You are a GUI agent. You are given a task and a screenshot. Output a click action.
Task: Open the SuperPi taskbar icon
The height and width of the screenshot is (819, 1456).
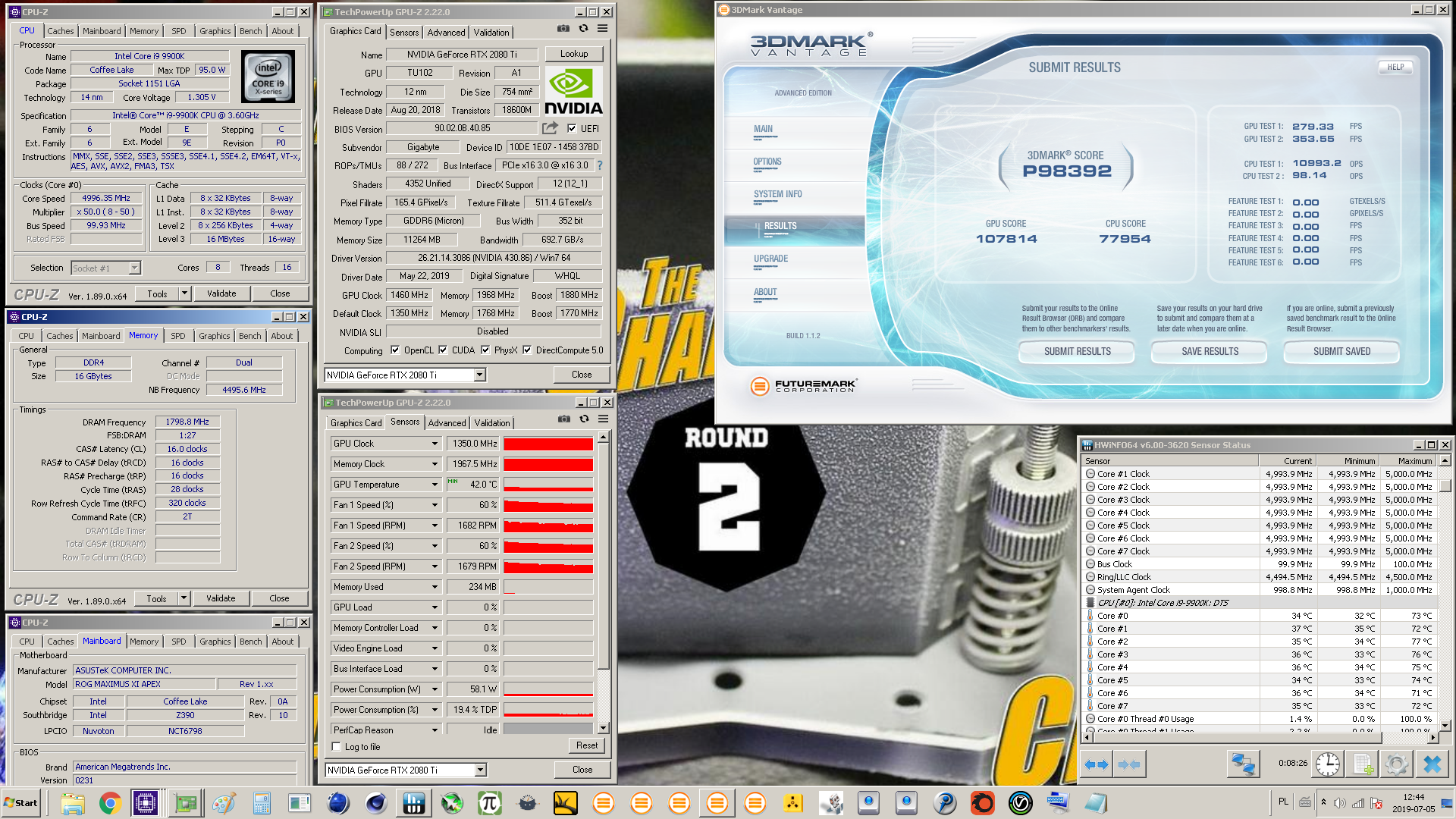(x=489, y=803)
